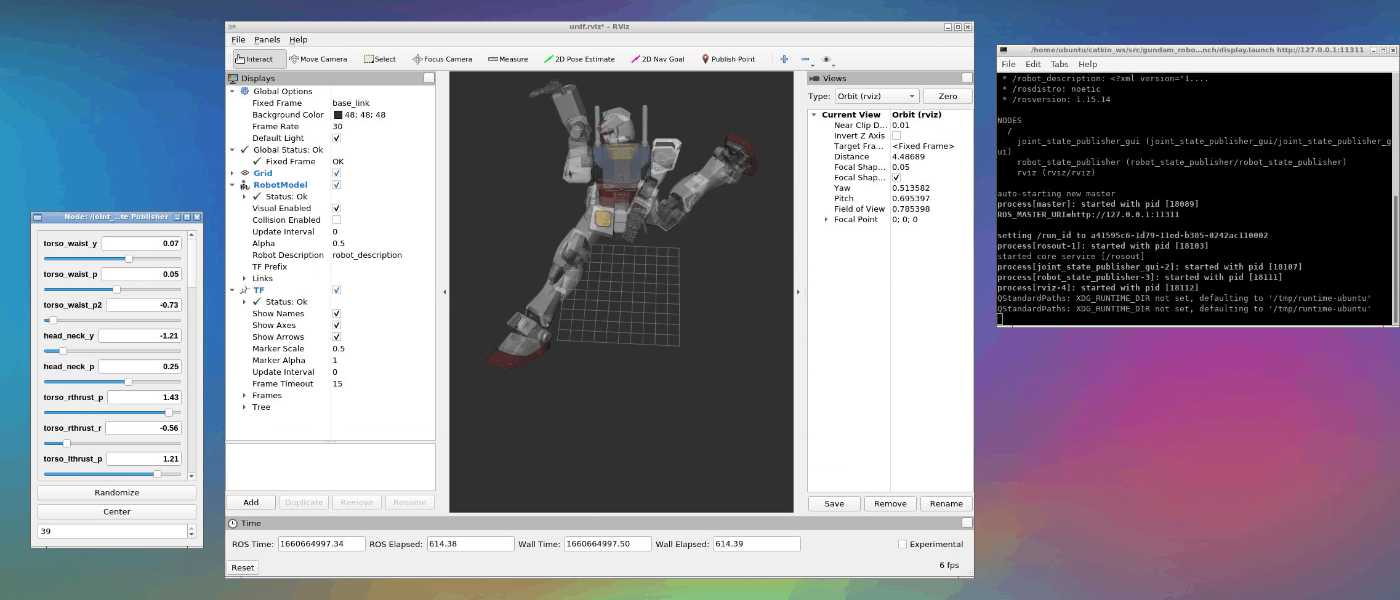Disable the Grid display checkbox
The image size is (1400, 600).
pyautogui.click(x=336, y=173)
